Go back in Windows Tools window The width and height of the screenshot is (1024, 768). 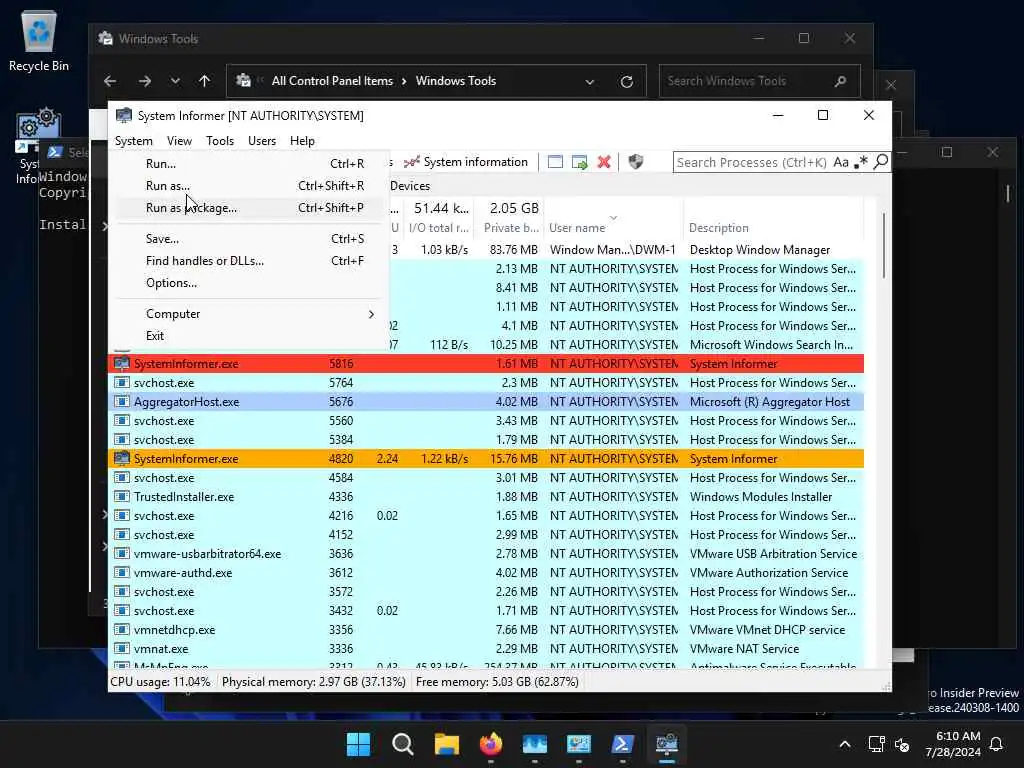110,81
